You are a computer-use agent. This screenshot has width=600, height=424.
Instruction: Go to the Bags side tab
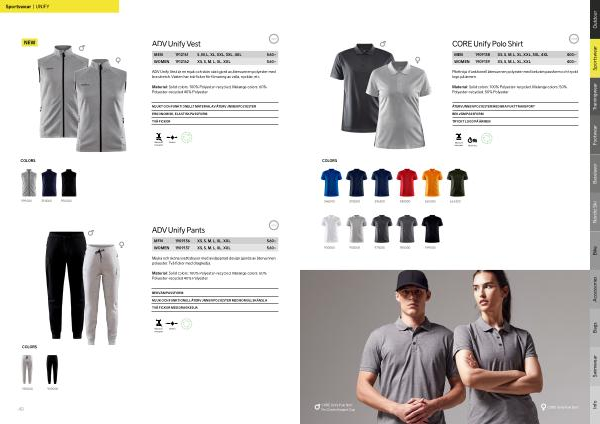tap(595, 327)
